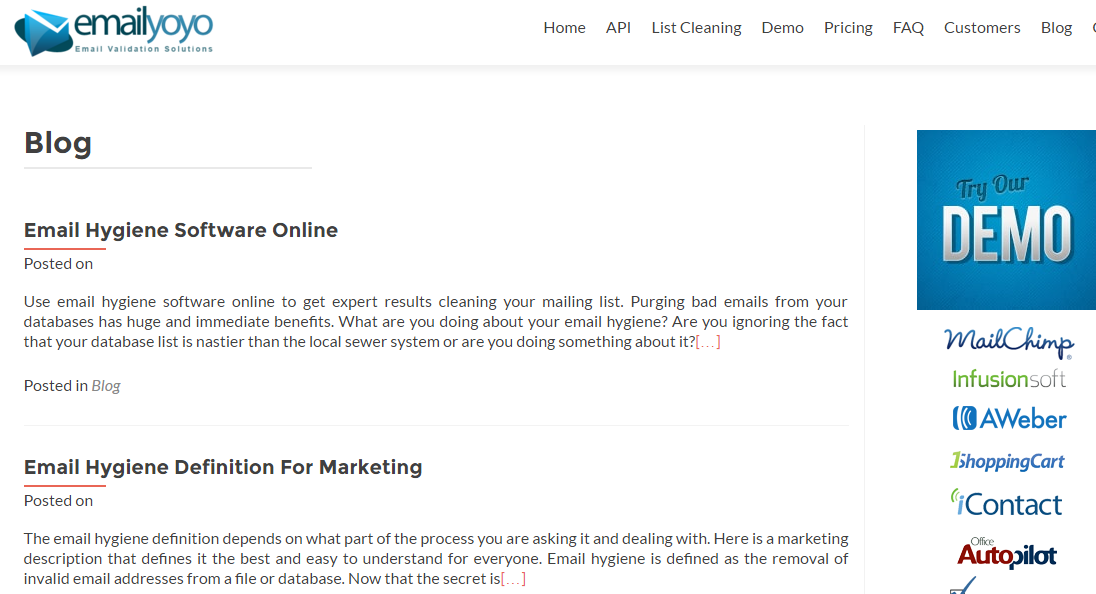The image size is (1096, 594).
Task: Open the Try Our Demo banner
Action: click(1006, 220)
